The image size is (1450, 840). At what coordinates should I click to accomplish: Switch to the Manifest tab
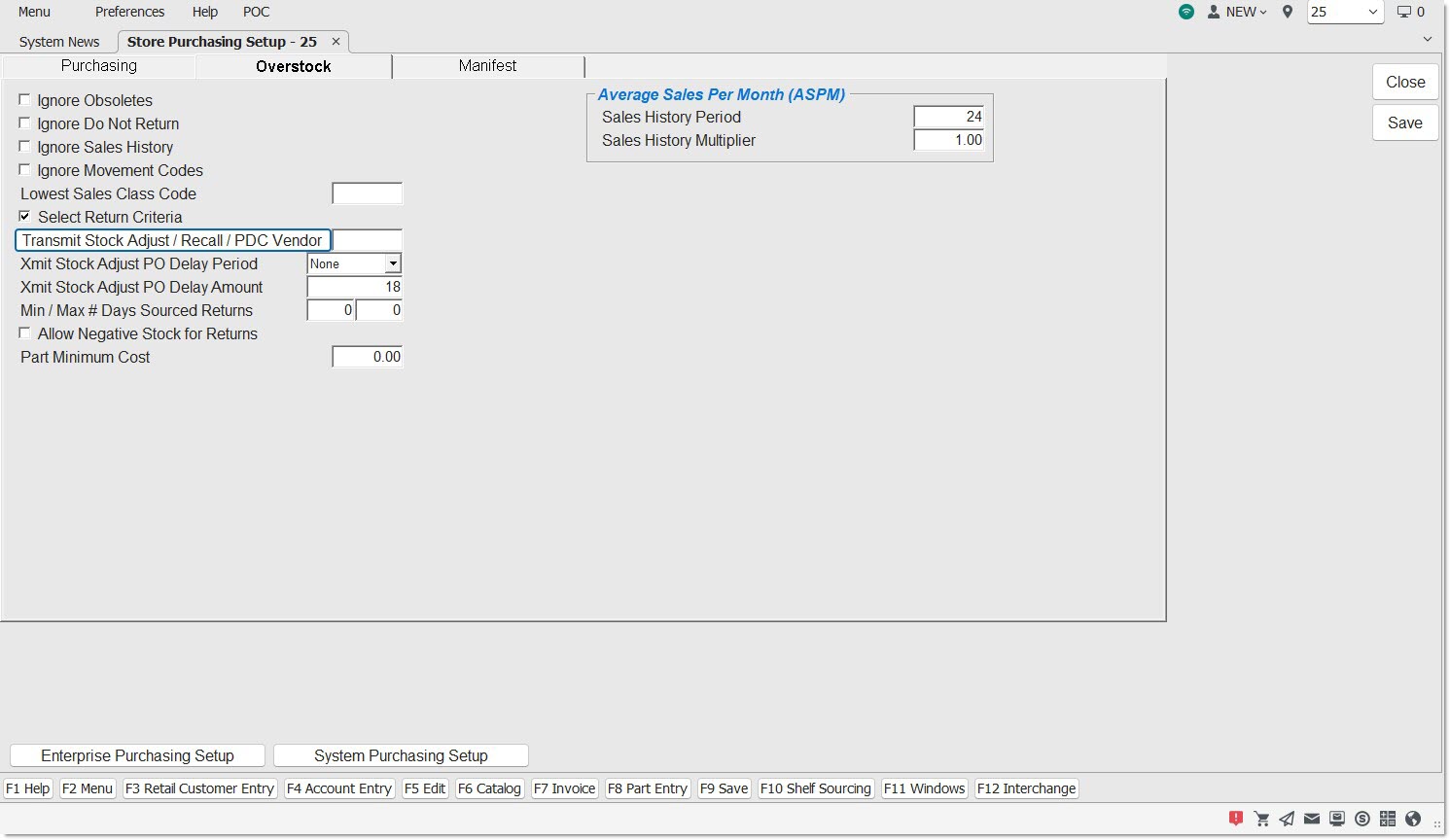487,66
